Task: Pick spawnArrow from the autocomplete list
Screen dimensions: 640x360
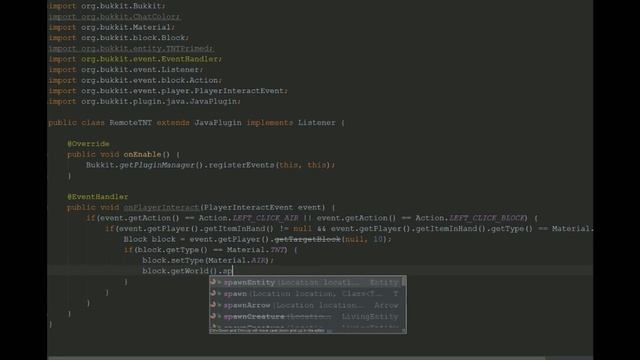Action: click(305, 305)
